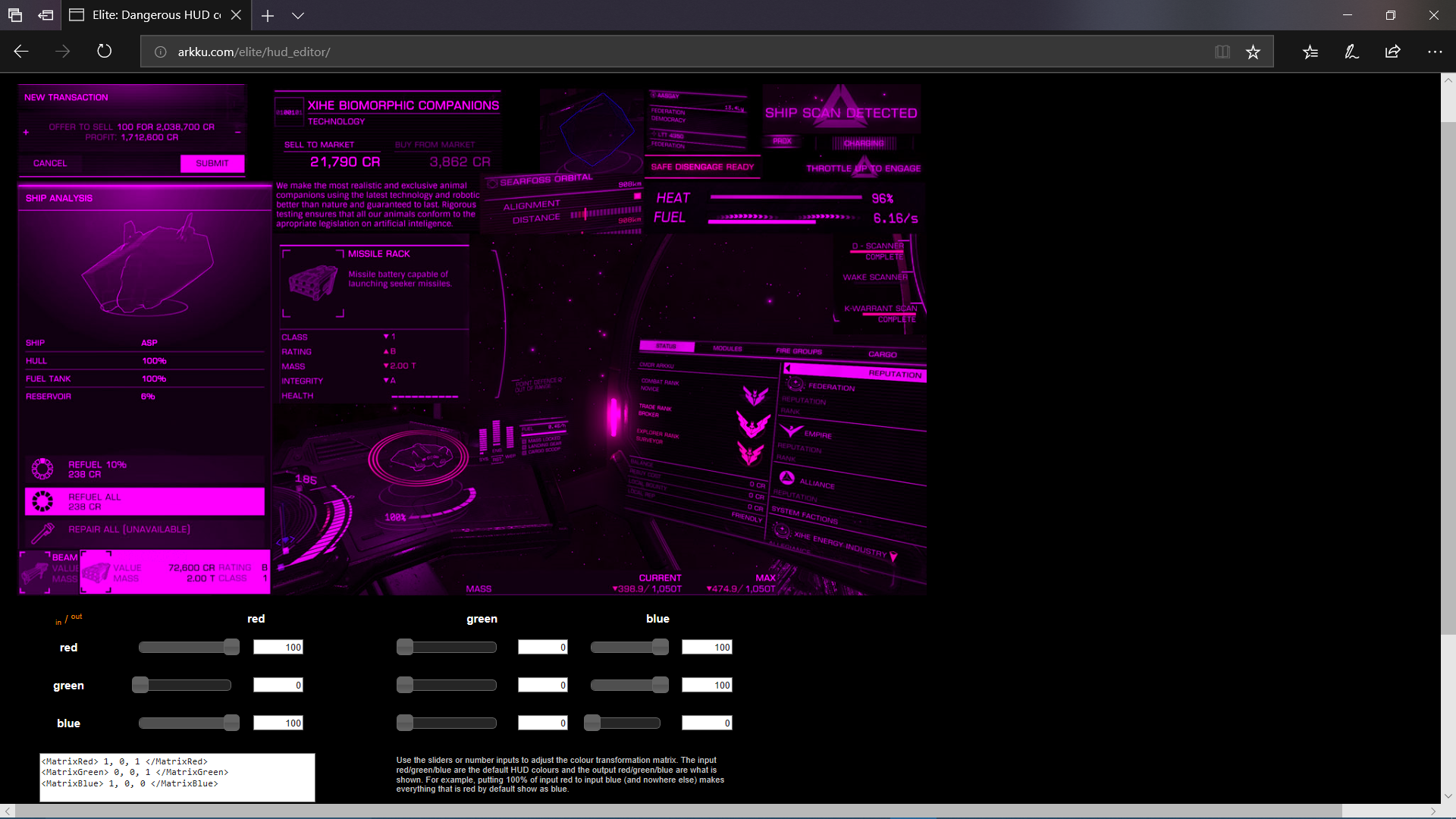Focus number field for green in, blue out
The height and width of the screenshot is (819, 1456).
pos(707,685)
